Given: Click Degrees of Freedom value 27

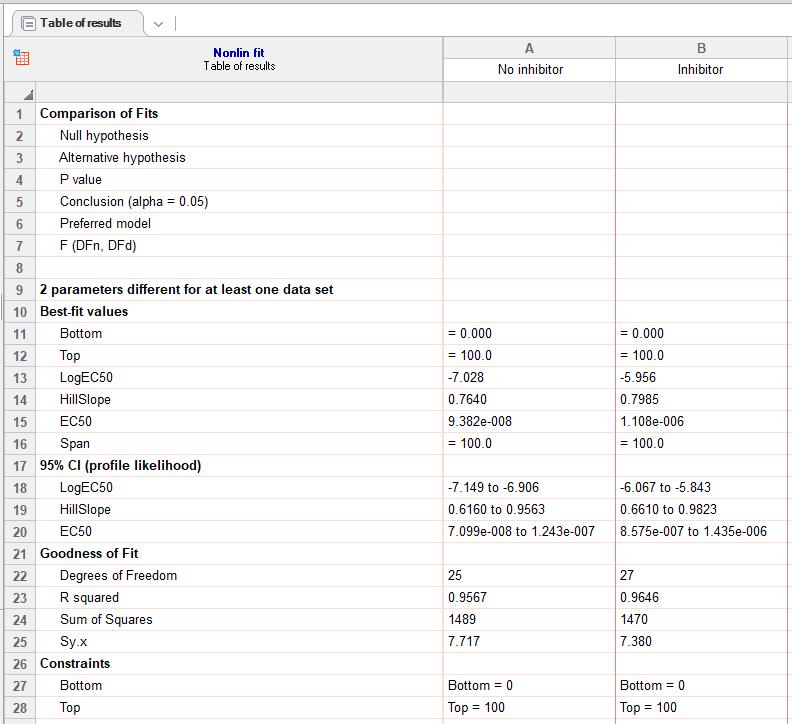Looking at the screenshot, I should point(627,575).
